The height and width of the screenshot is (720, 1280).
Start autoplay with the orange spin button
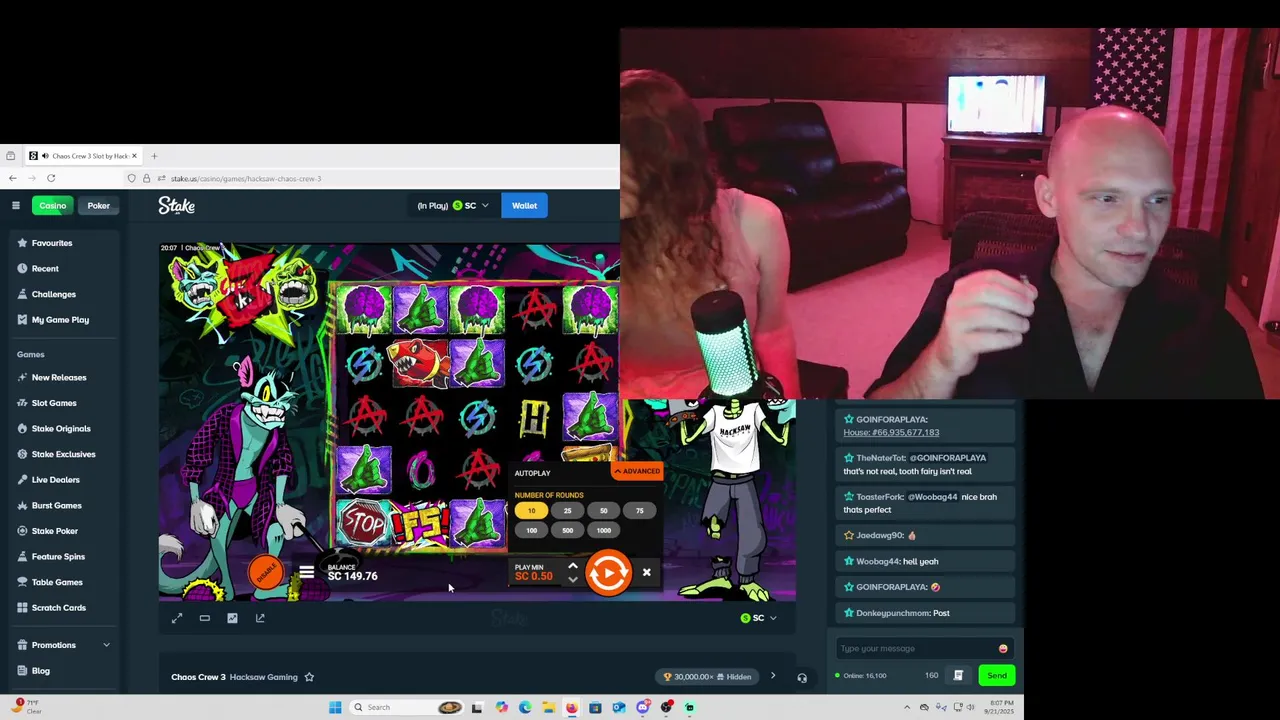coord(609,573)
